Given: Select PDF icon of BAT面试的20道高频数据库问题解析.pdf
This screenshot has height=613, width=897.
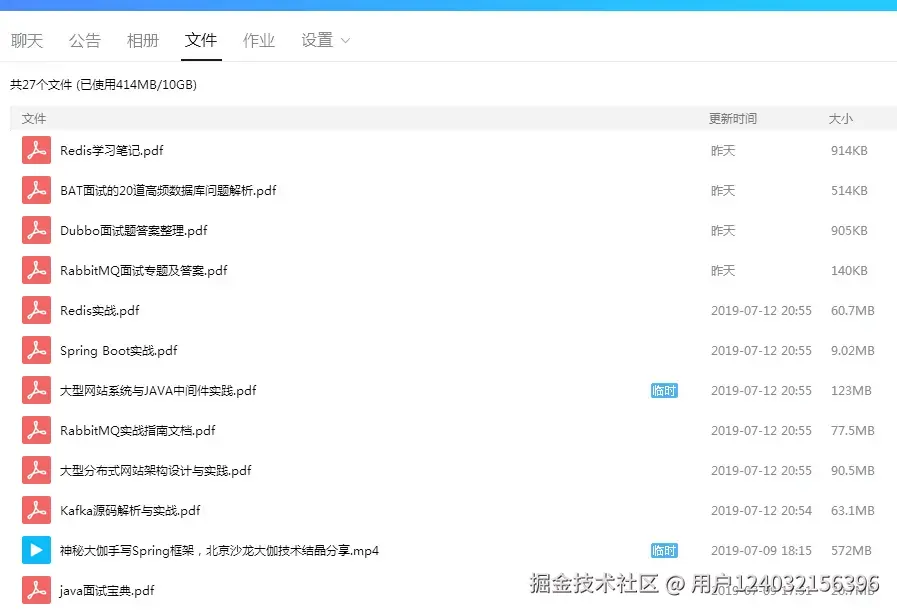Looking at the screenshot, I should [x=37, y=190].
